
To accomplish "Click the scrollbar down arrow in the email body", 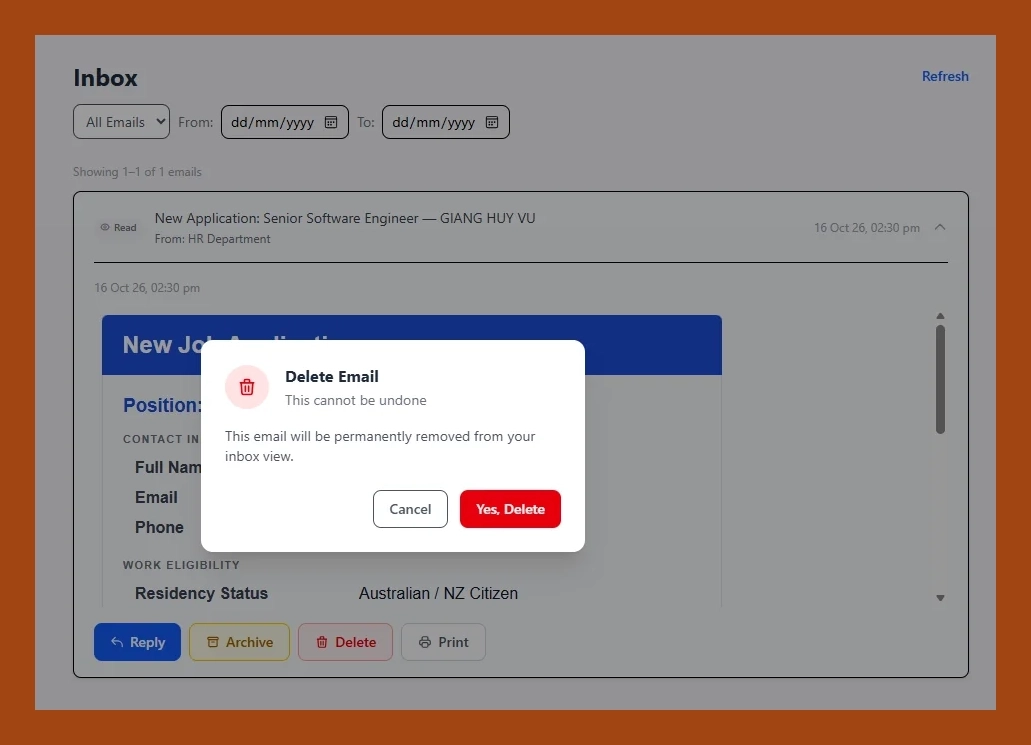I will [940, 598].
